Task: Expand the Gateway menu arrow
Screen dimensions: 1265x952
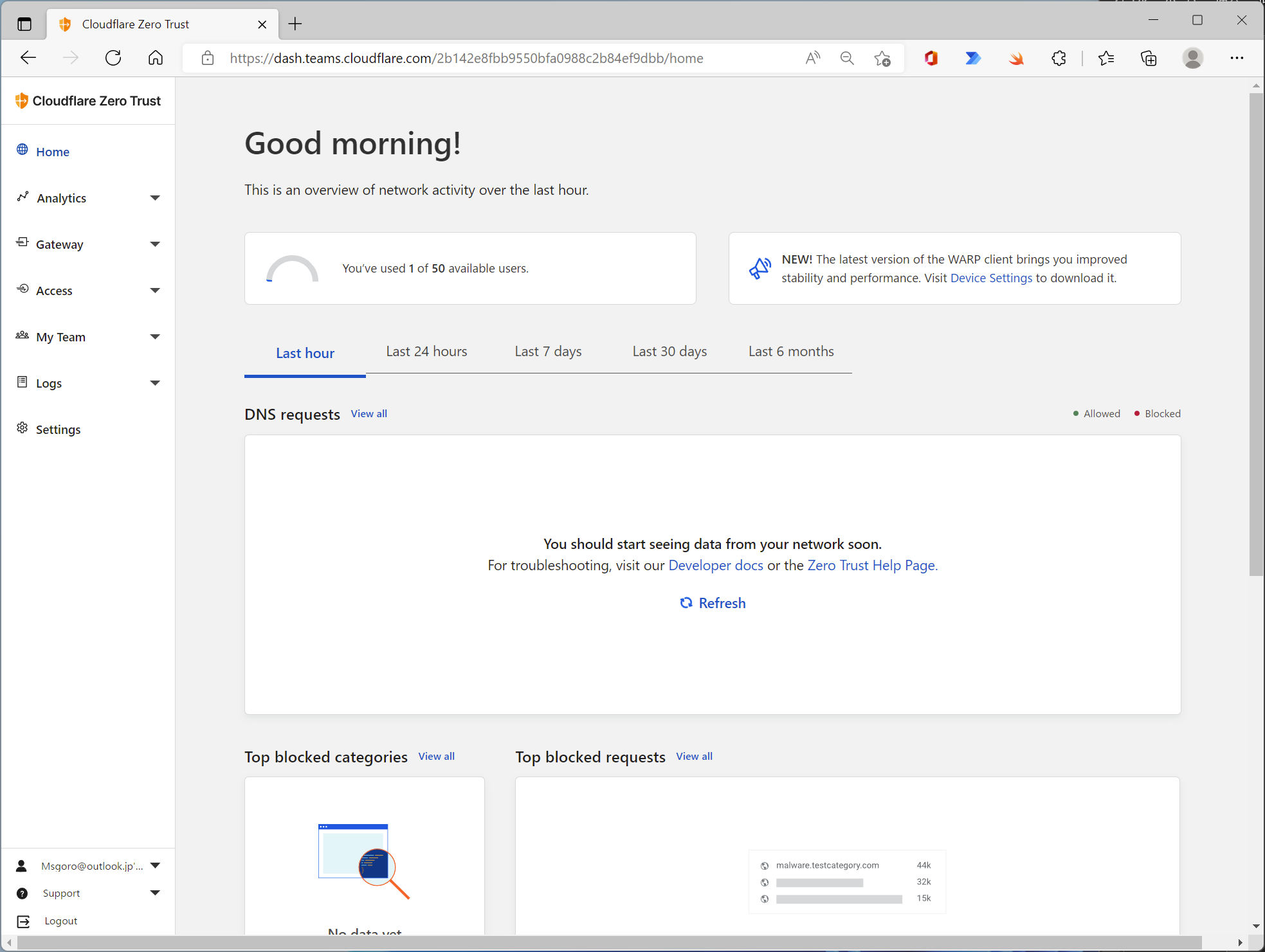Action: (x=155, y=244)
